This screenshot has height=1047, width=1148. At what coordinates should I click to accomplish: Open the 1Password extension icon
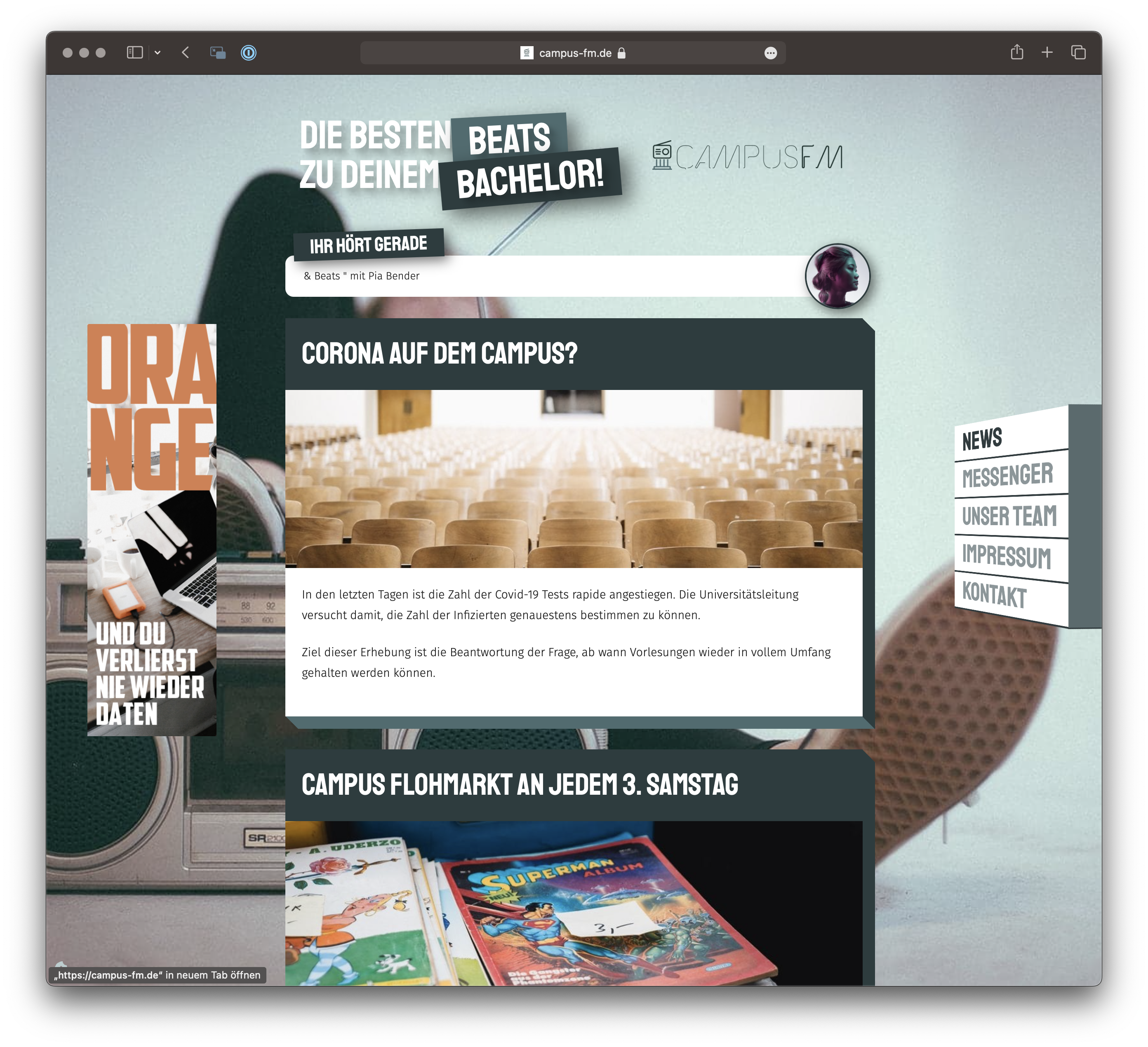click(x=249, y=53)
